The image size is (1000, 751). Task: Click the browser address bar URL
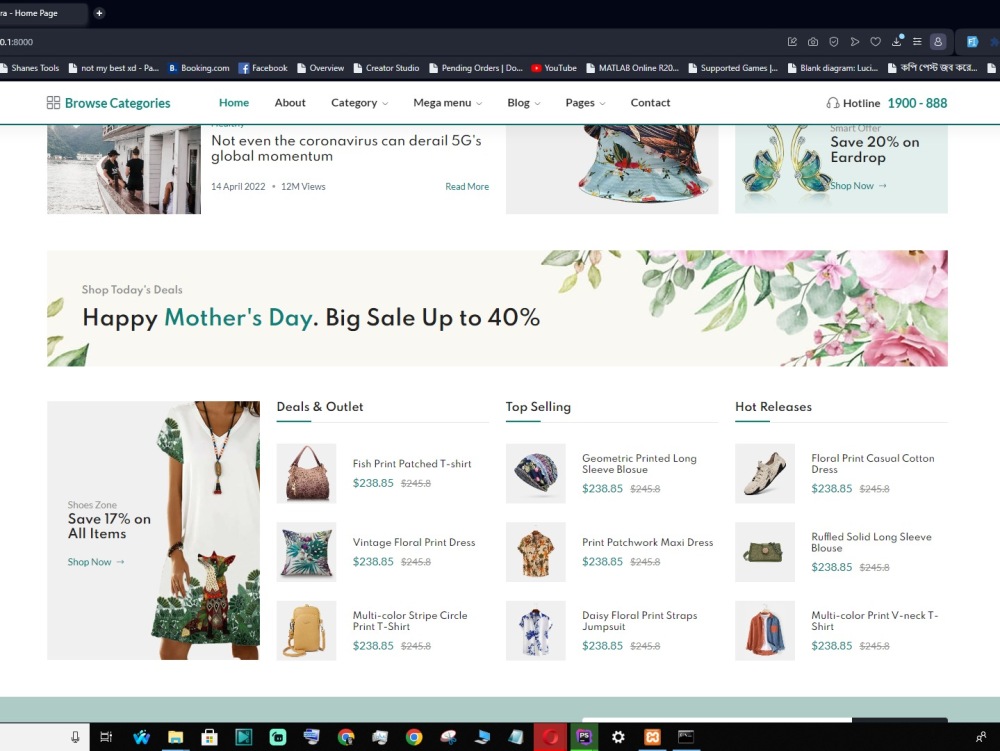pos(17,42)
